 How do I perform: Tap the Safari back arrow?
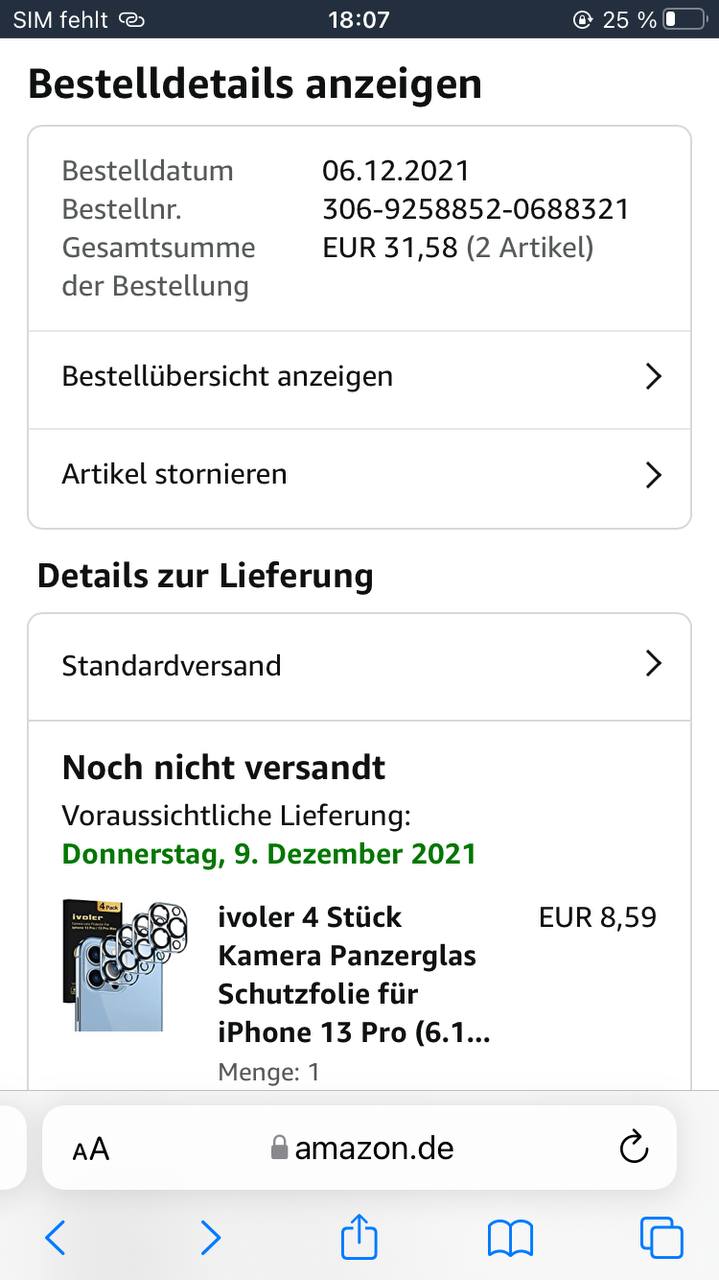56,1238
